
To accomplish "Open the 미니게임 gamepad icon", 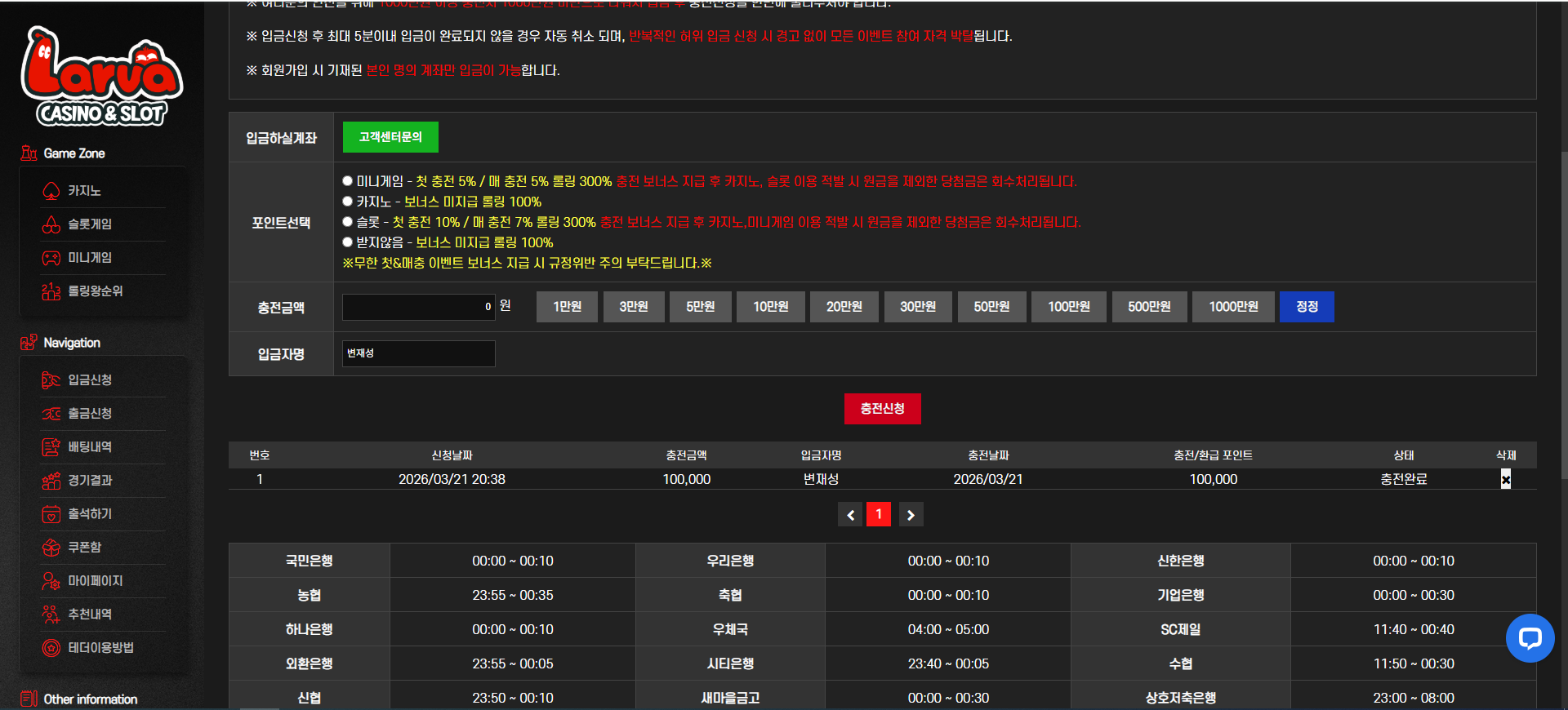I will click(51, 258).
